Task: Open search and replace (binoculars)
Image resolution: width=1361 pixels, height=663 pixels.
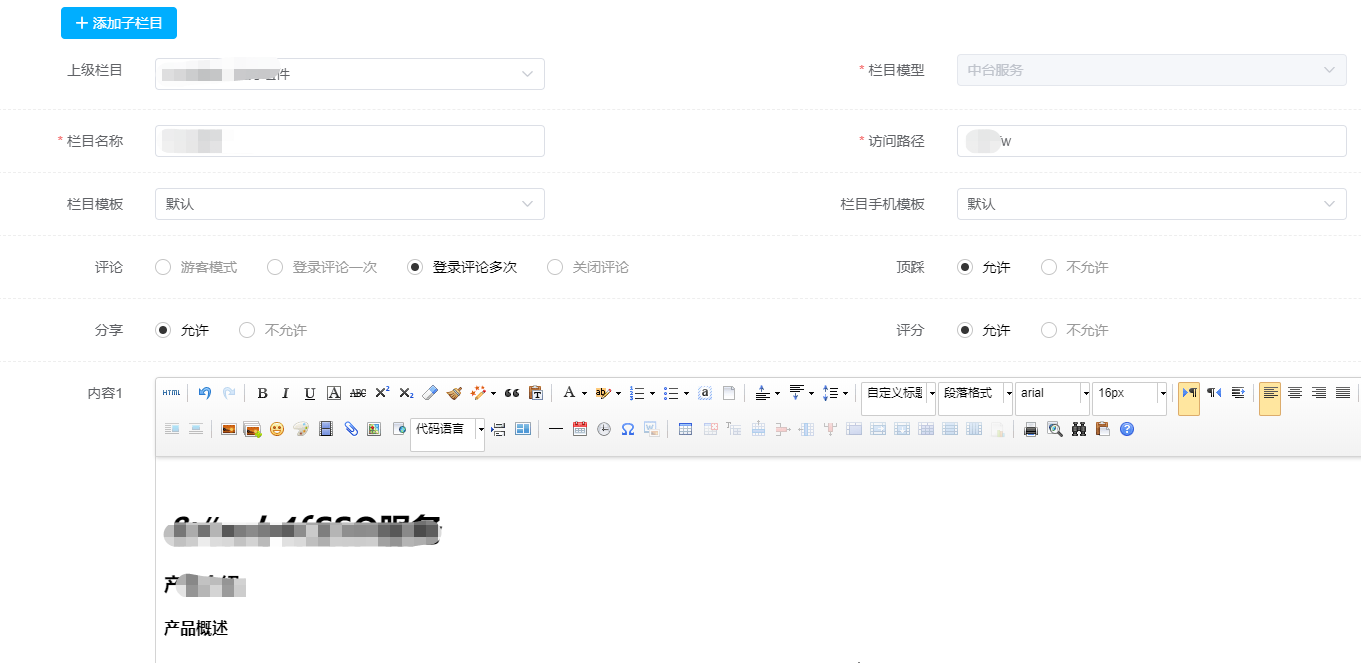Action: click(1079, 429)
